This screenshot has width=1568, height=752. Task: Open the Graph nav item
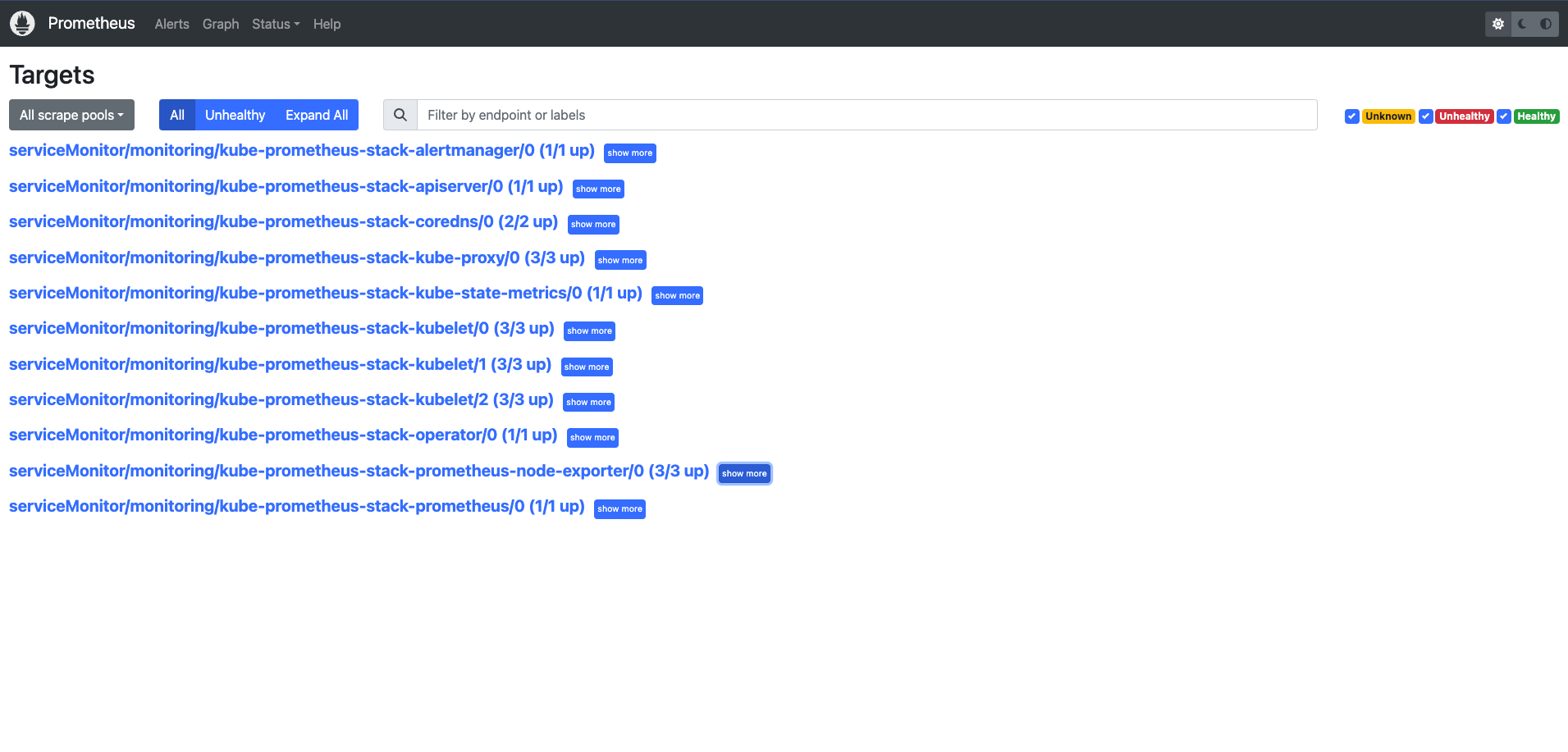point(221,24)
